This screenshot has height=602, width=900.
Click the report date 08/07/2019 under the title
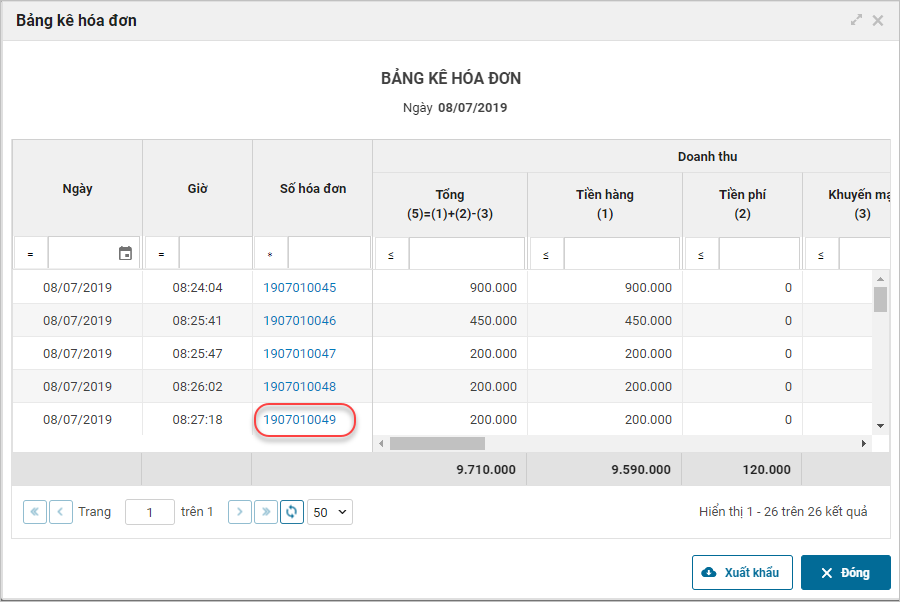pos(472,107)
